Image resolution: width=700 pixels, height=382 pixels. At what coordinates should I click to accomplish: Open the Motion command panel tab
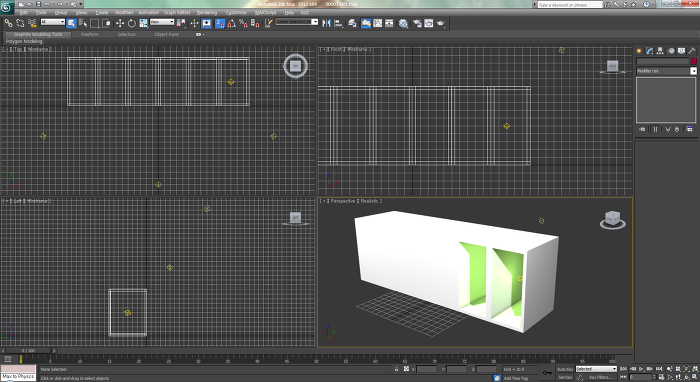[671, 51]
